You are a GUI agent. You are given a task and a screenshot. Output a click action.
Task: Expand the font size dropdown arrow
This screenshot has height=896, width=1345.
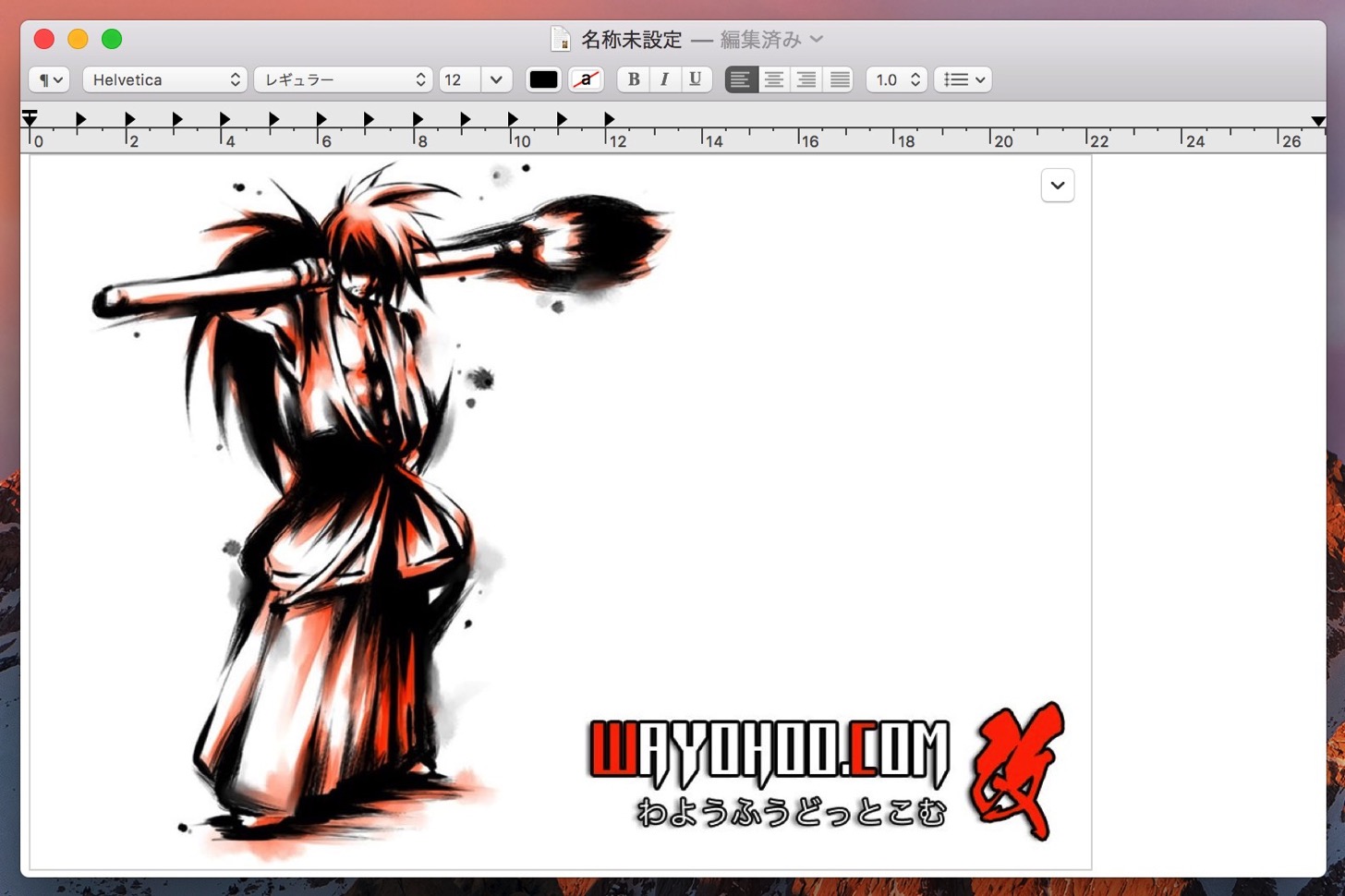496,79
